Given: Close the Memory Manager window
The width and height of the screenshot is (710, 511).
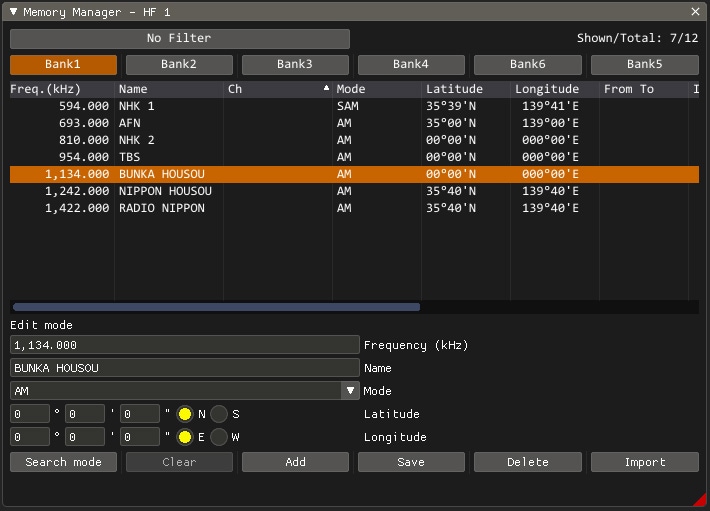Looking at the screenshot, I should 695,11.
